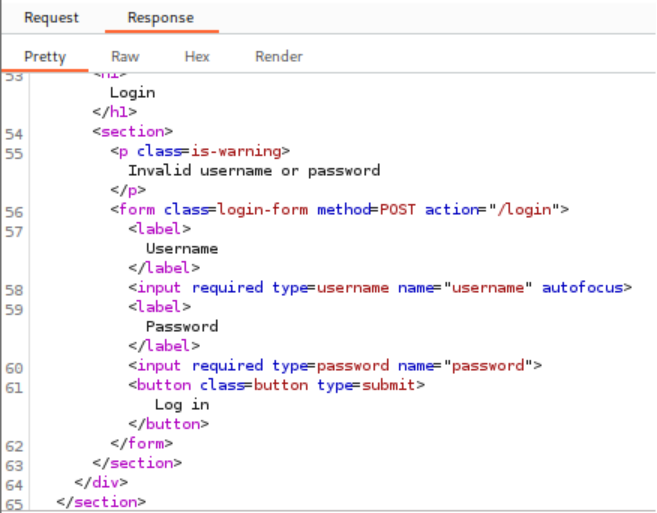Select the Response tab
Image resolution: width=657 pixels, height=513 pixels.
pyautogui.click(x=161, y=18)
